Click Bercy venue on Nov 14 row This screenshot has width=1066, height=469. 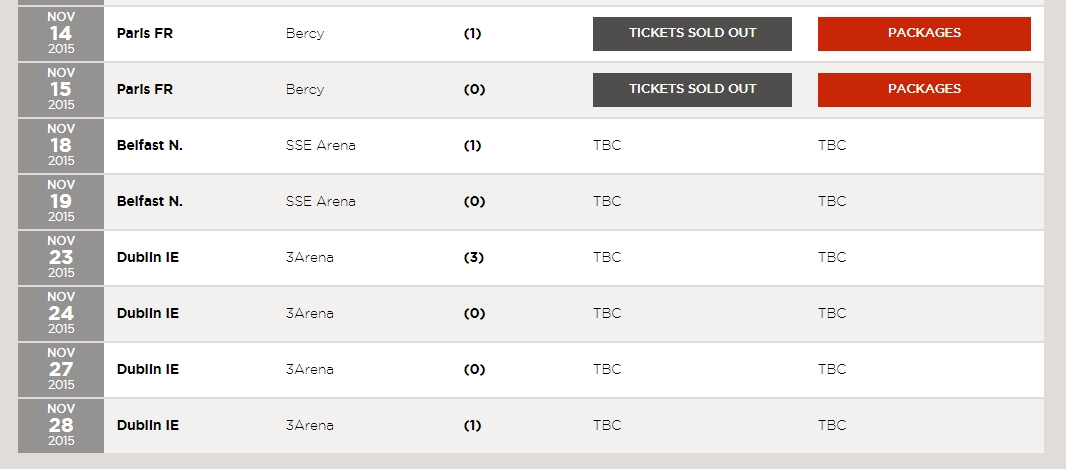pos(305,34)
